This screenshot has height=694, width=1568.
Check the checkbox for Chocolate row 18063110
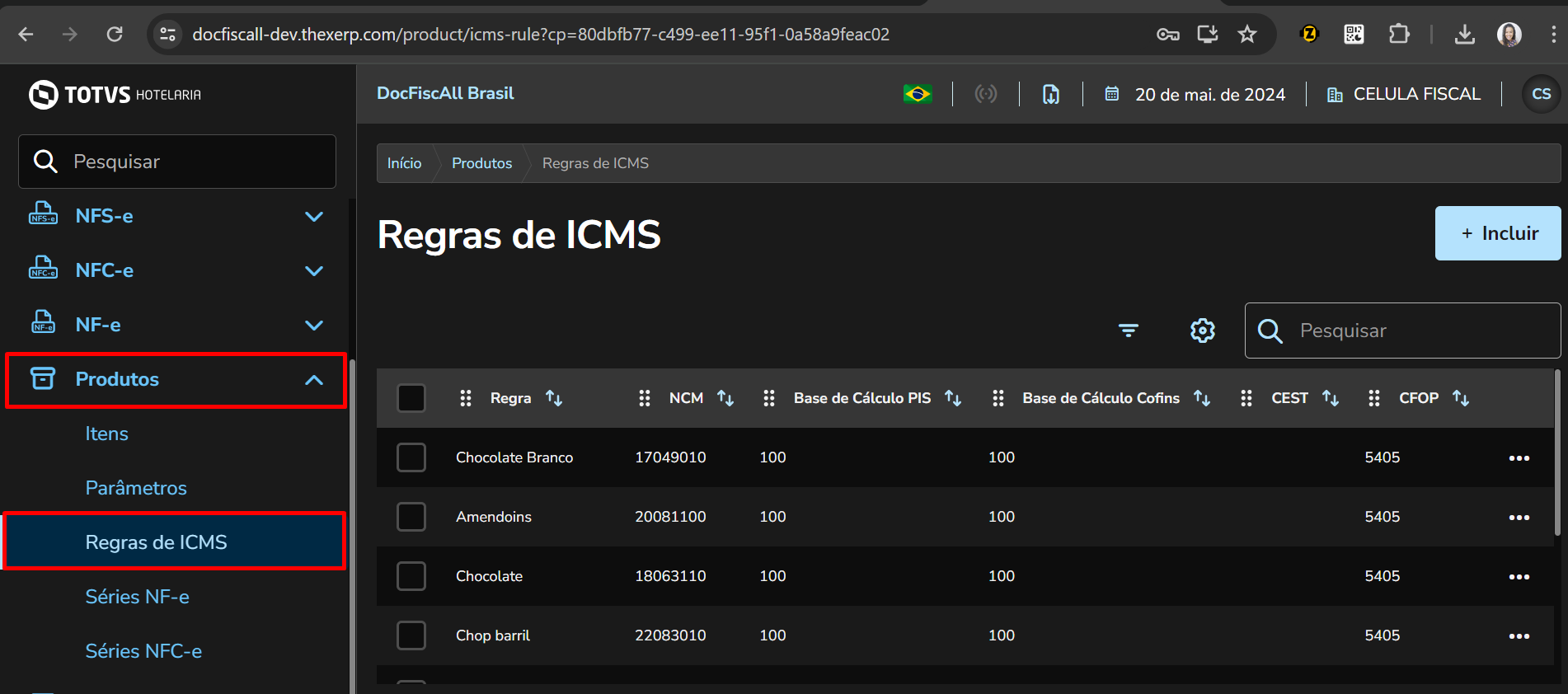tap(411, 576)
